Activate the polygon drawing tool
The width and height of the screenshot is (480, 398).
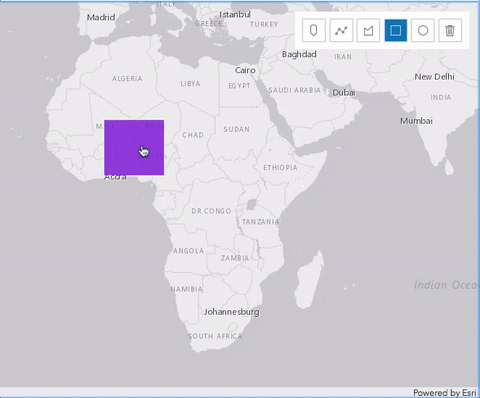point(368,30)
